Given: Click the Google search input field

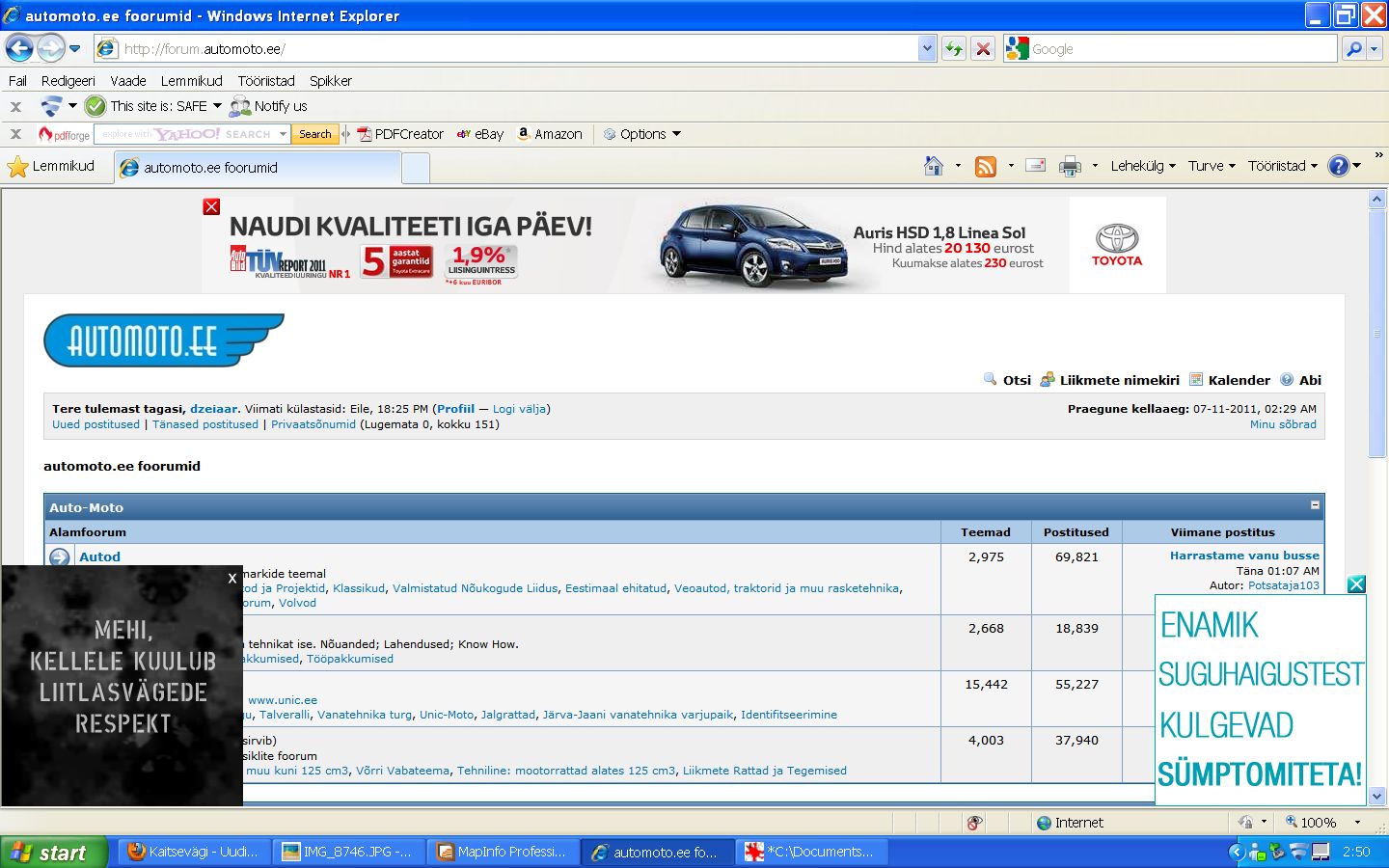Looking at the screenshot, I should tap(1182, 49).
